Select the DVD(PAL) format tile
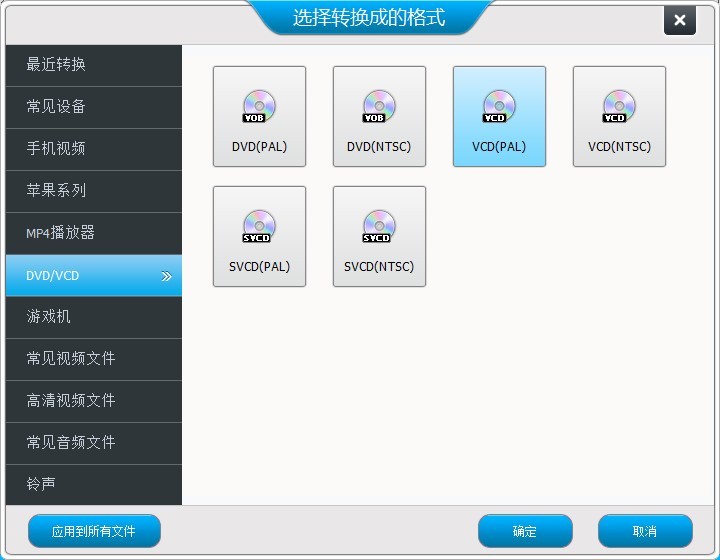Image resolution: width=720 pixels, height=560 pixels. point(259,116)
